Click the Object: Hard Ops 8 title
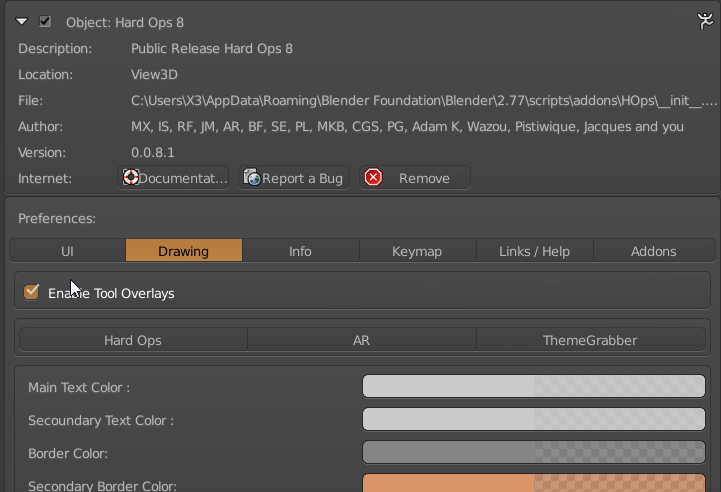 [125, 23]
